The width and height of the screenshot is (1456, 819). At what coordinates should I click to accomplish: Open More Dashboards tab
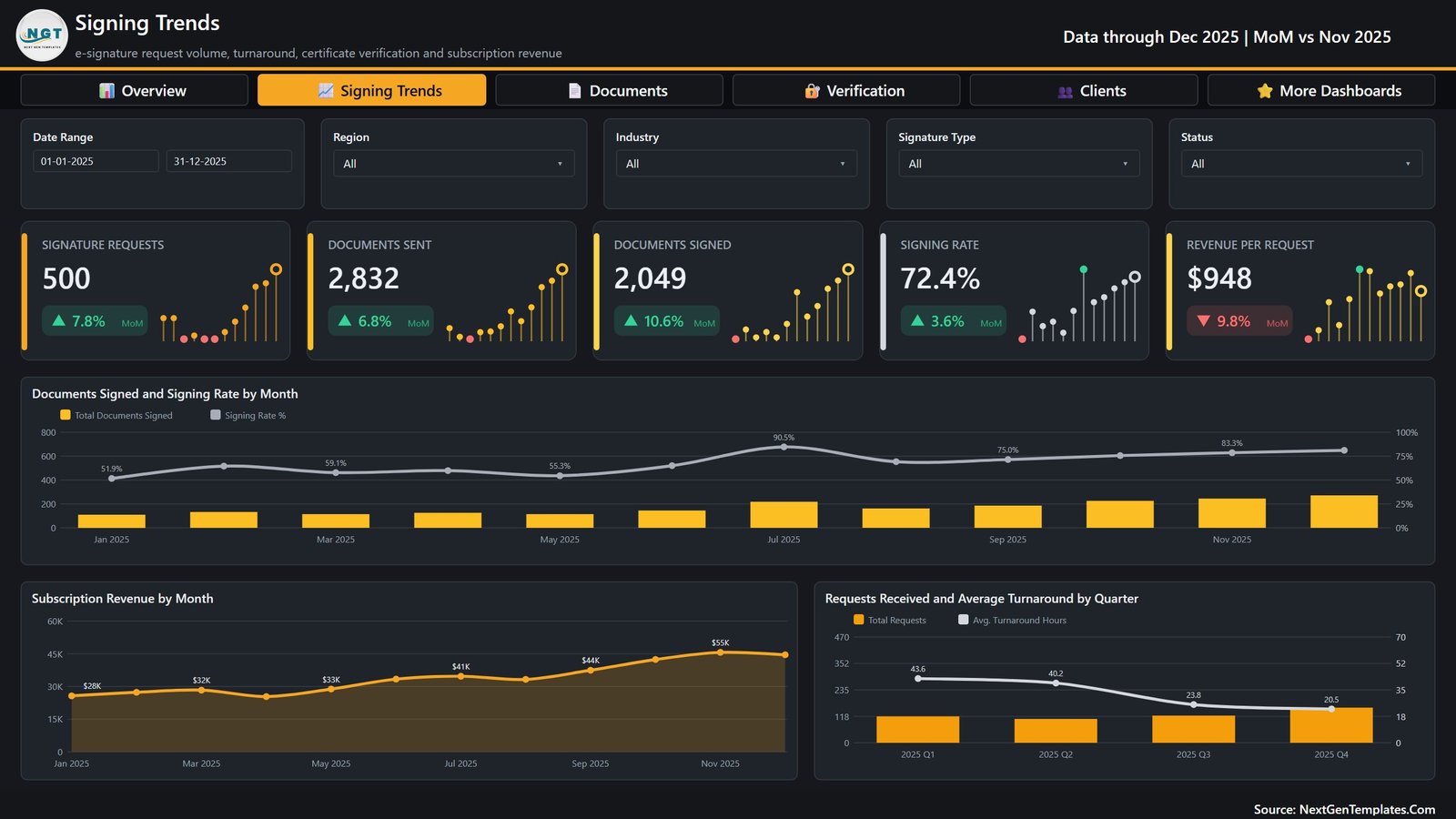coord(1321,90)
